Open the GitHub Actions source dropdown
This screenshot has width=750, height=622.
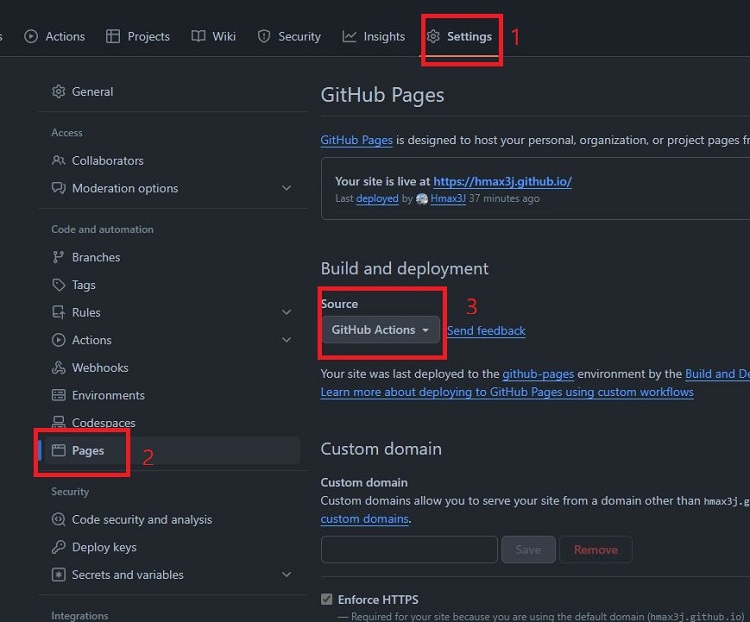(x=380, y=330)
